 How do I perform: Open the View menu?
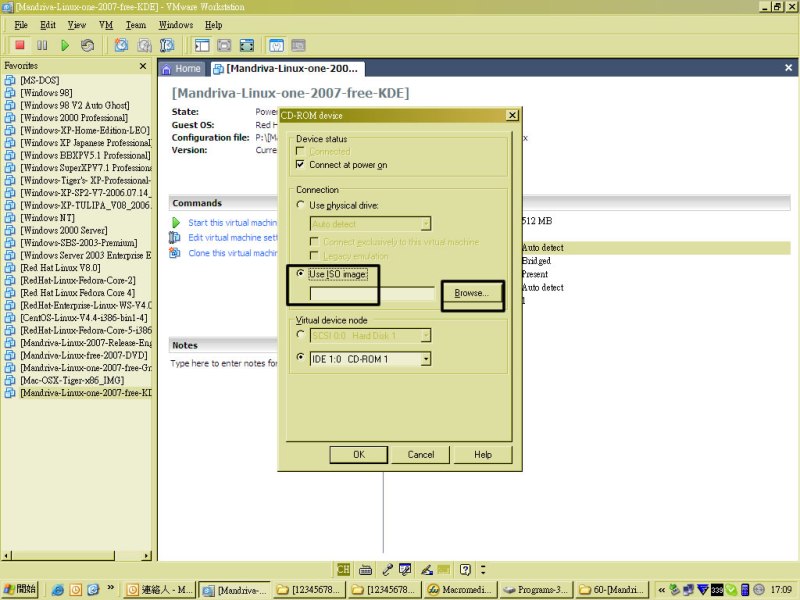(77, 25)
